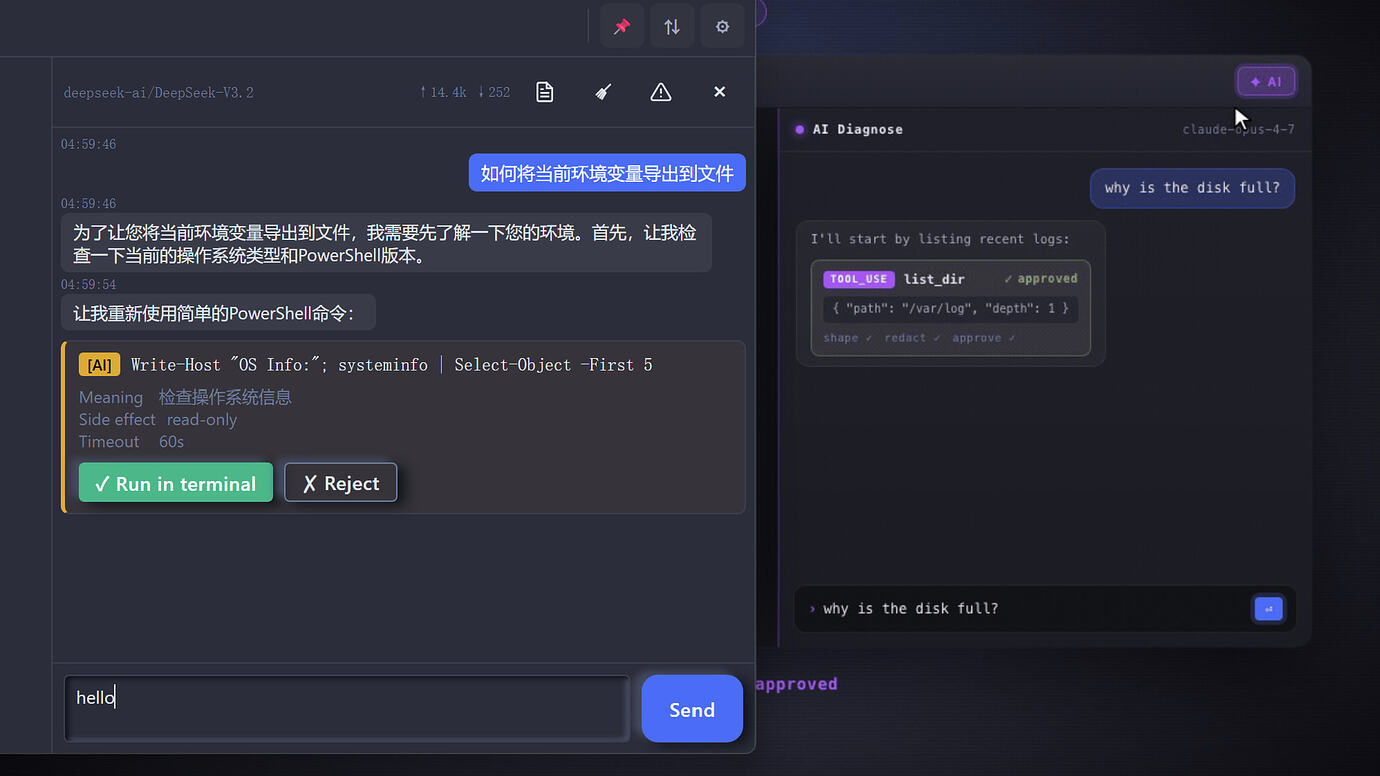1380x776 pixels.
Task: Run the command in terminal
Action: 176,483
